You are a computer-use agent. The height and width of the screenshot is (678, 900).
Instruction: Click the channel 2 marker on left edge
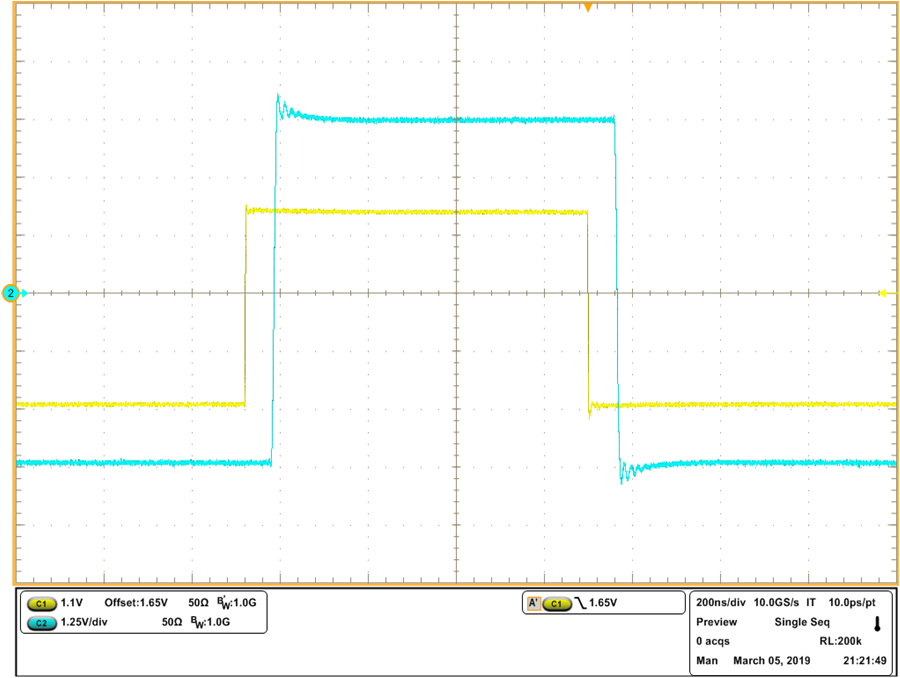coord(8,294)
